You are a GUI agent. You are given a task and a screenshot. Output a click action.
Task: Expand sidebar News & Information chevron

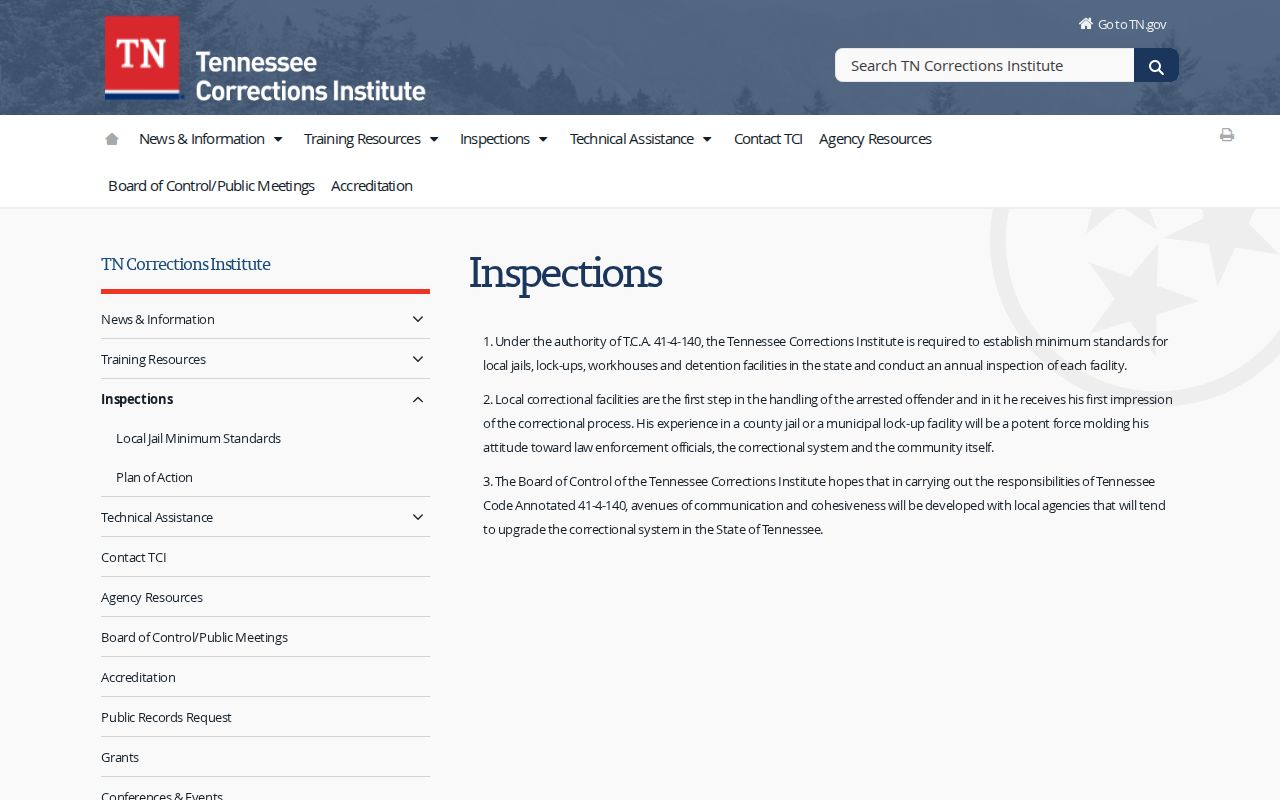click(418, 319)
